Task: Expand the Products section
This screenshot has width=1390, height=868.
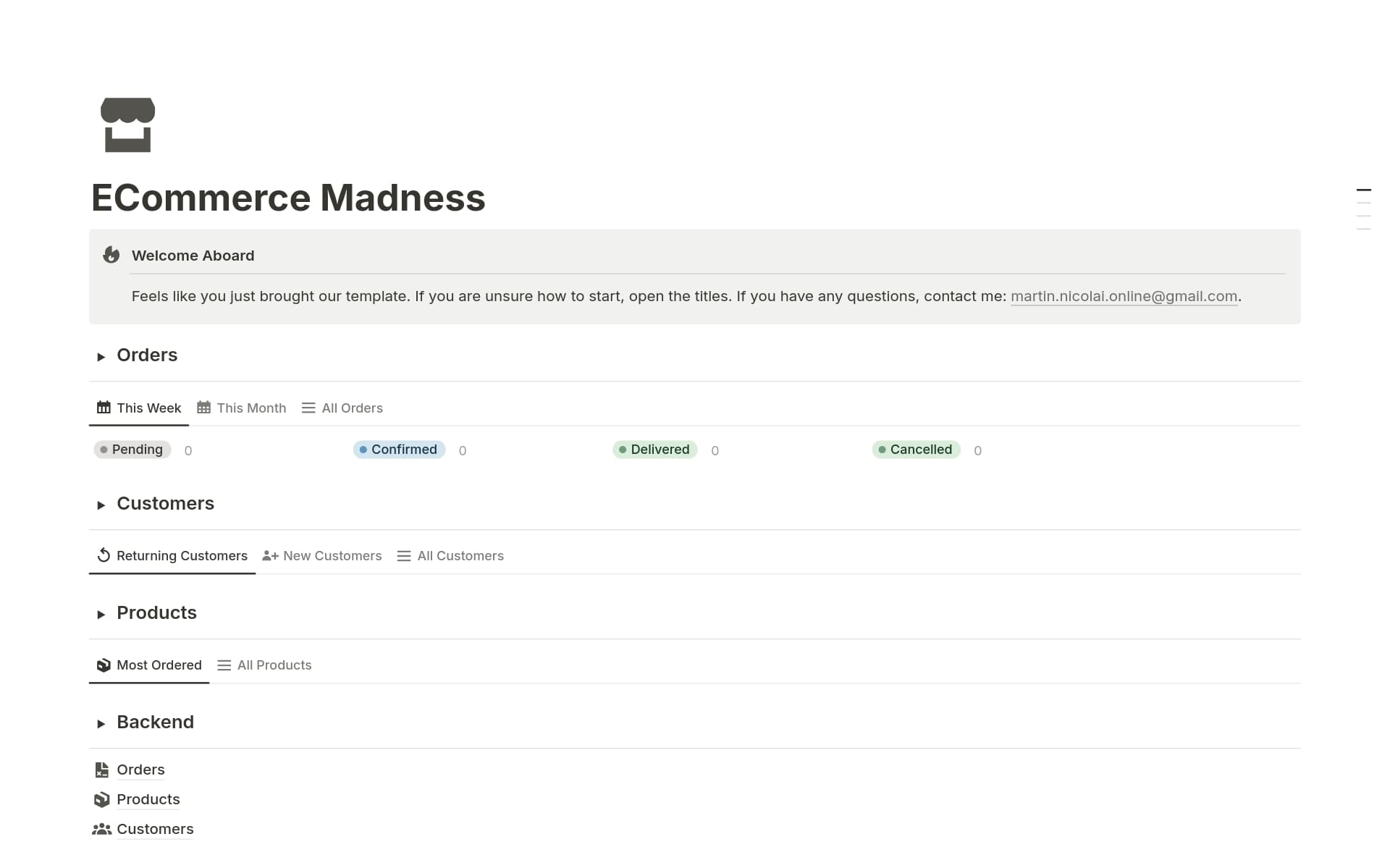Action: pos(101,614)
